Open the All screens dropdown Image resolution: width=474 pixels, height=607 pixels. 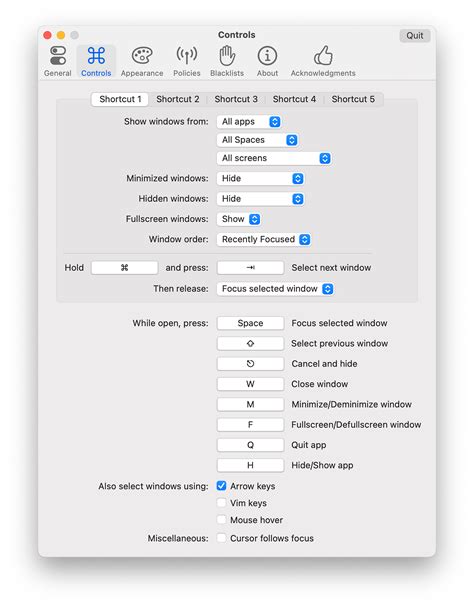click(x=274, y=158)
